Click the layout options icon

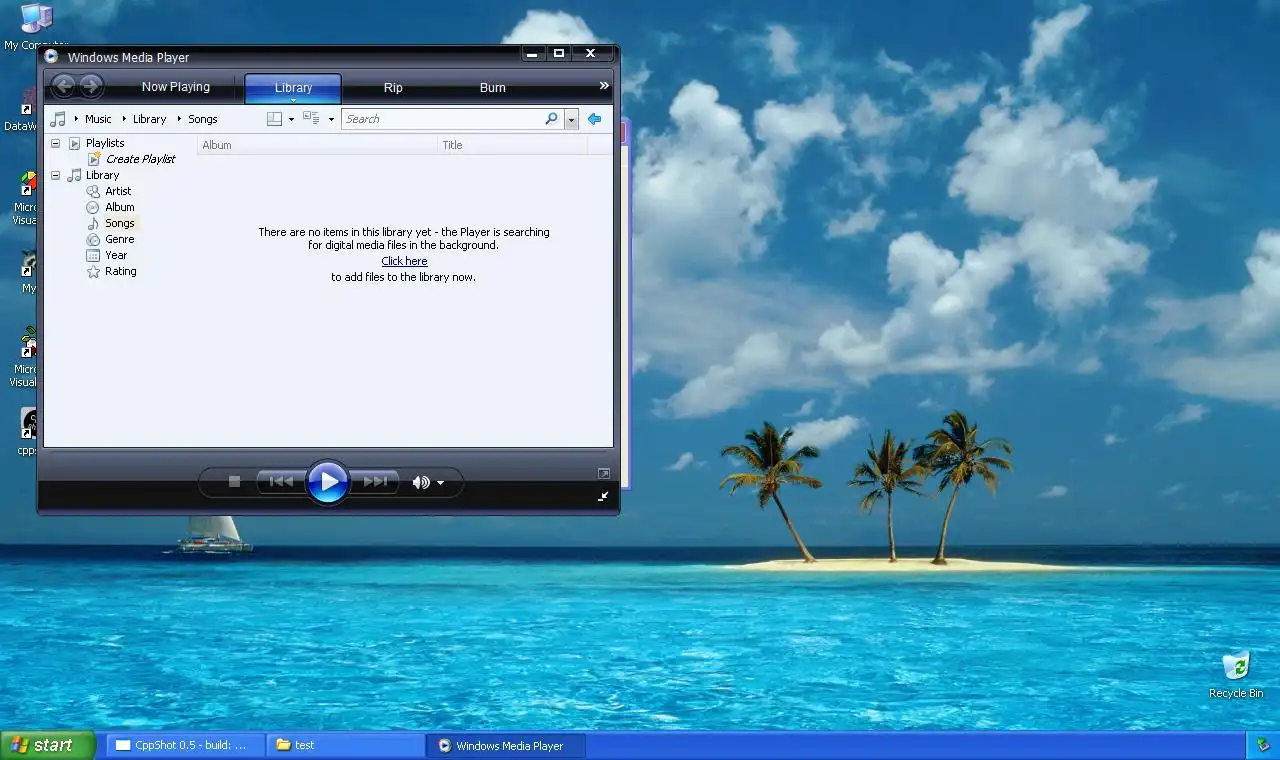pos(275,119)
